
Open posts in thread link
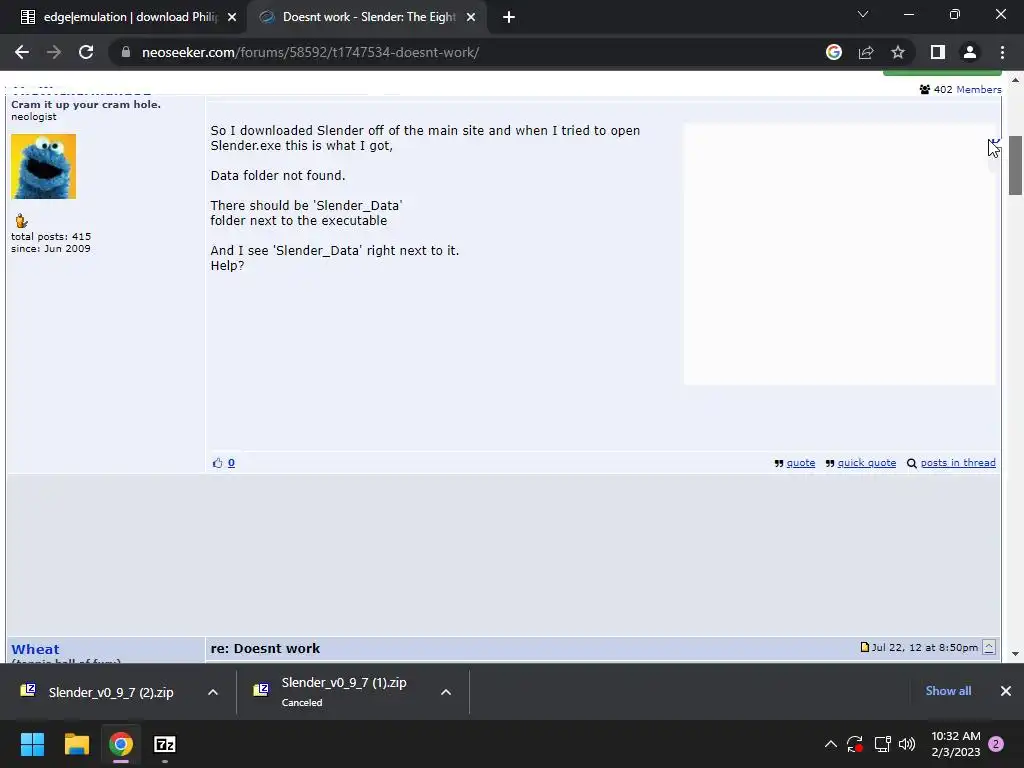point(958,463)
